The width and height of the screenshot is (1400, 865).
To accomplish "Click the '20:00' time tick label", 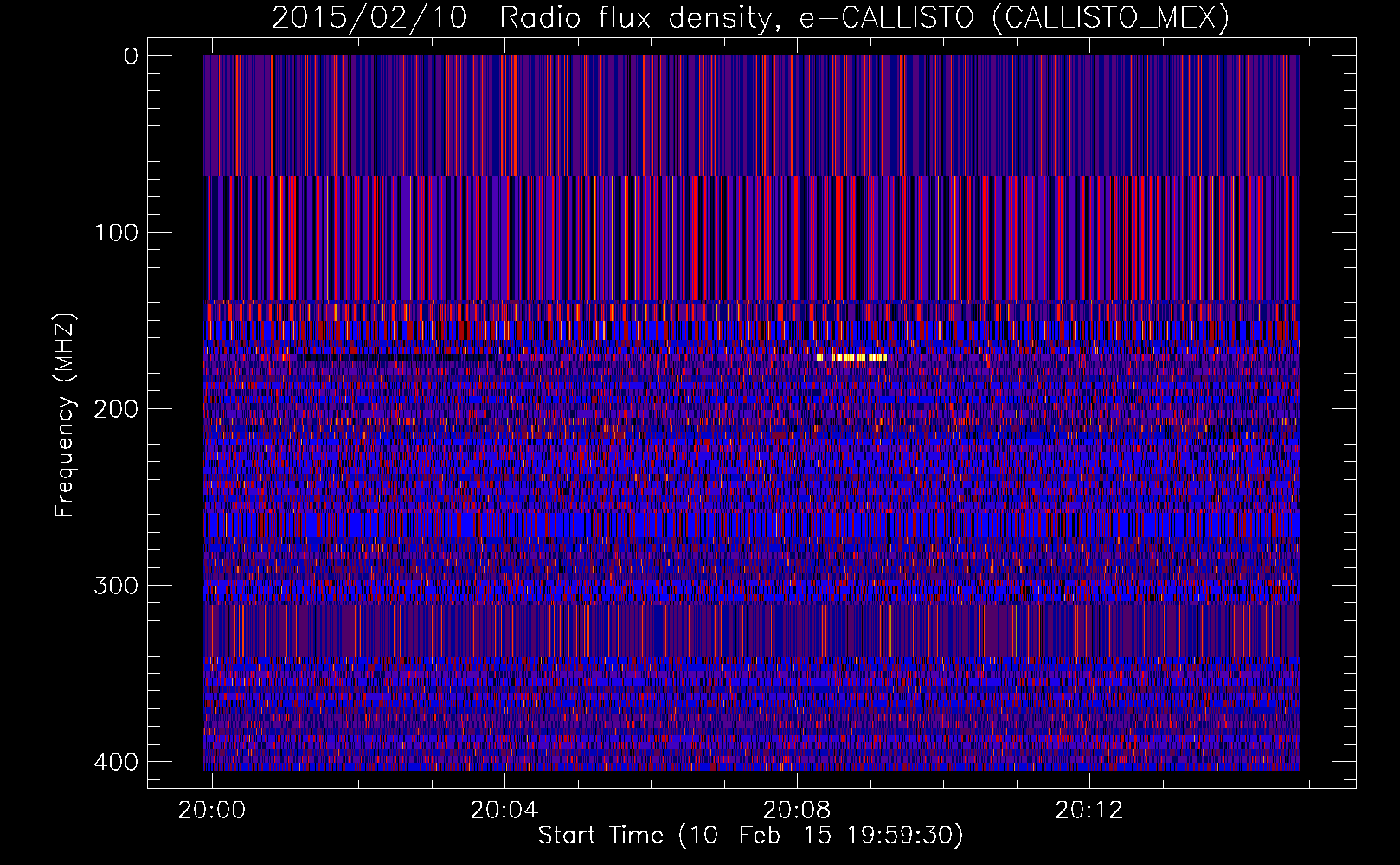I will coord(212,811).
